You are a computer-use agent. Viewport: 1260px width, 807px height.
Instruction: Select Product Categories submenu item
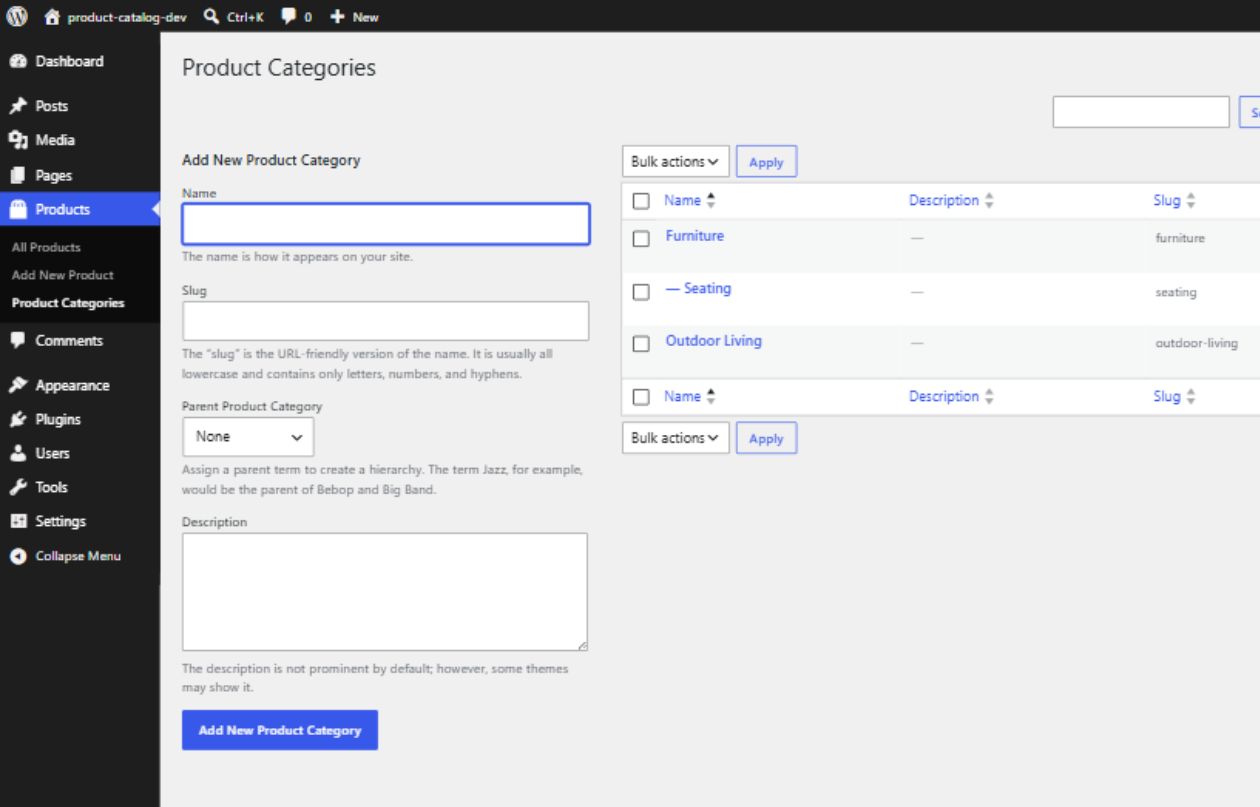[x=68, y=303]
